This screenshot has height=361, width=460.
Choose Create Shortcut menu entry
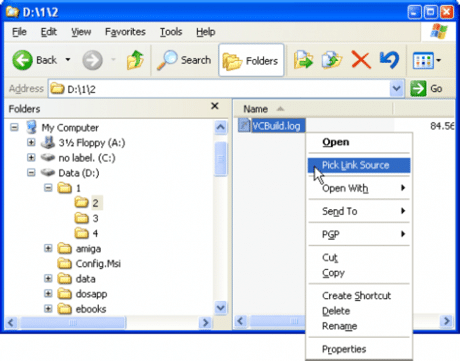359,296
